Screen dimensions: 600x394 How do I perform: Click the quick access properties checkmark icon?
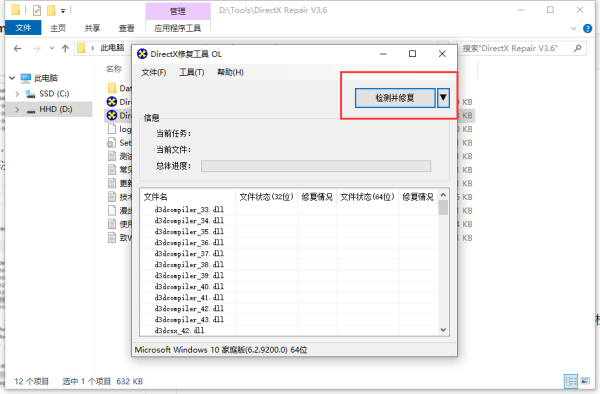[x=37, y=10]
